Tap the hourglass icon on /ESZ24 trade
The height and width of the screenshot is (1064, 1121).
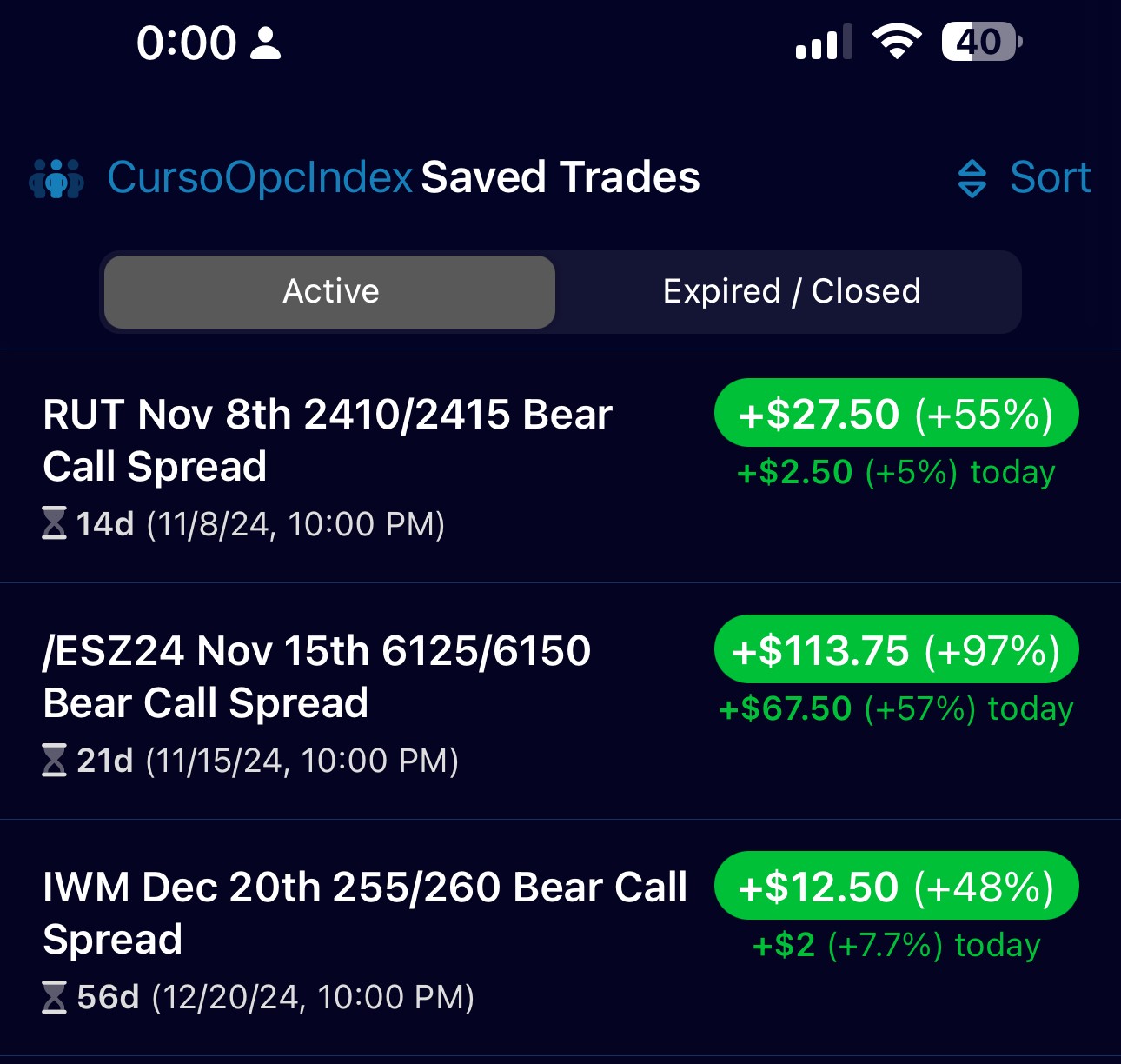pos(54,760)
